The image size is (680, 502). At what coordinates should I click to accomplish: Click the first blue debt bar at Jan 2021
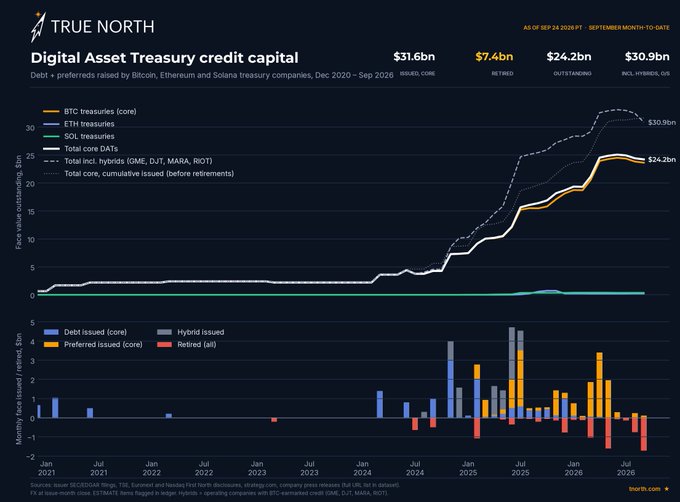point(39,411)
